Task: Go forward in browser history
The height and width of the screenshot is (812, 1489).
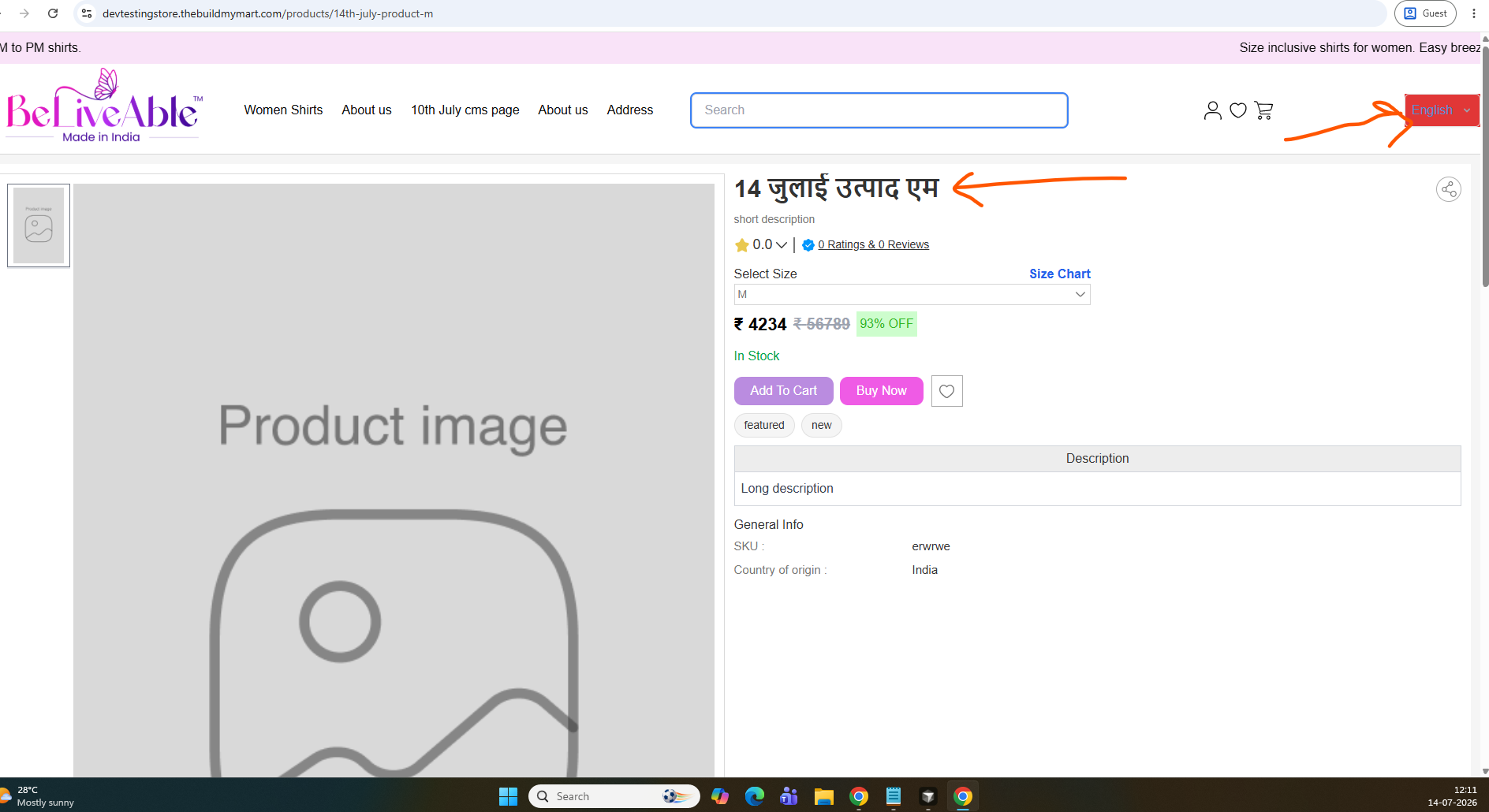Action: click(24, 13)
